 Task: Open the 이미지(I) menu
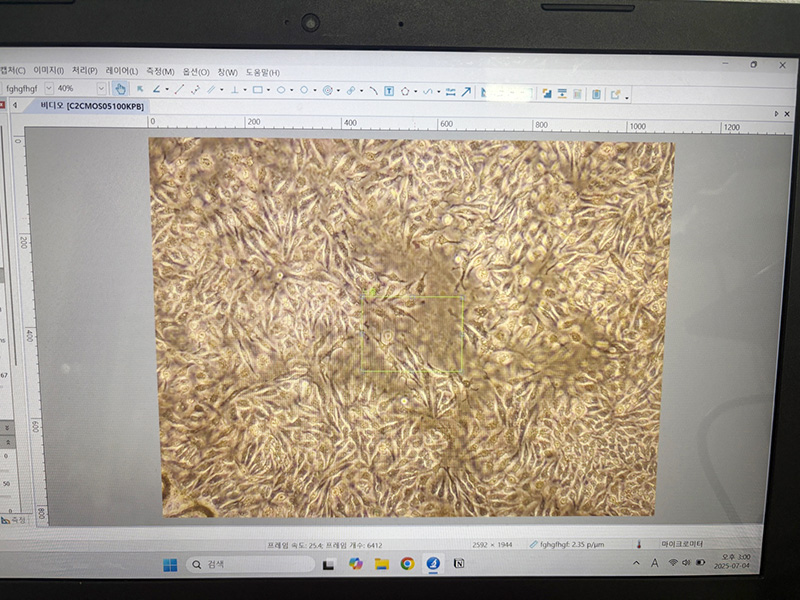(x=48, y=70)
